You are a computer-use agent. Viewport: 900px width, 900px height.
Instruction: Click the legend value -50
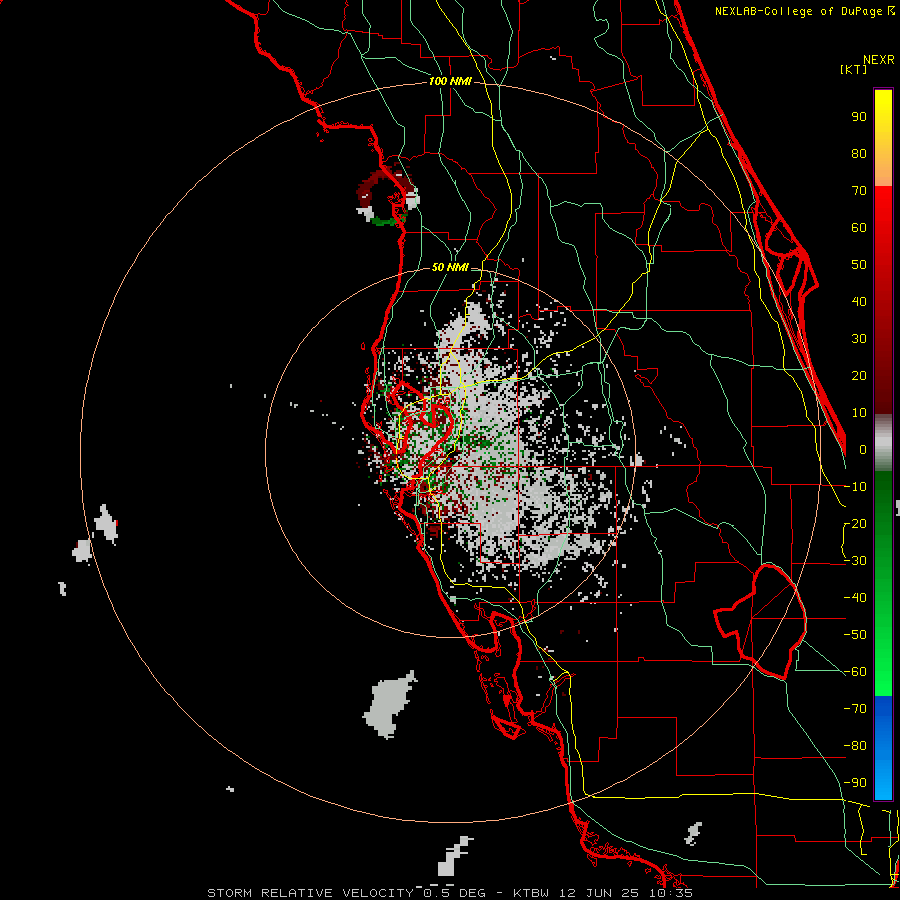click(x=855, y=635)
